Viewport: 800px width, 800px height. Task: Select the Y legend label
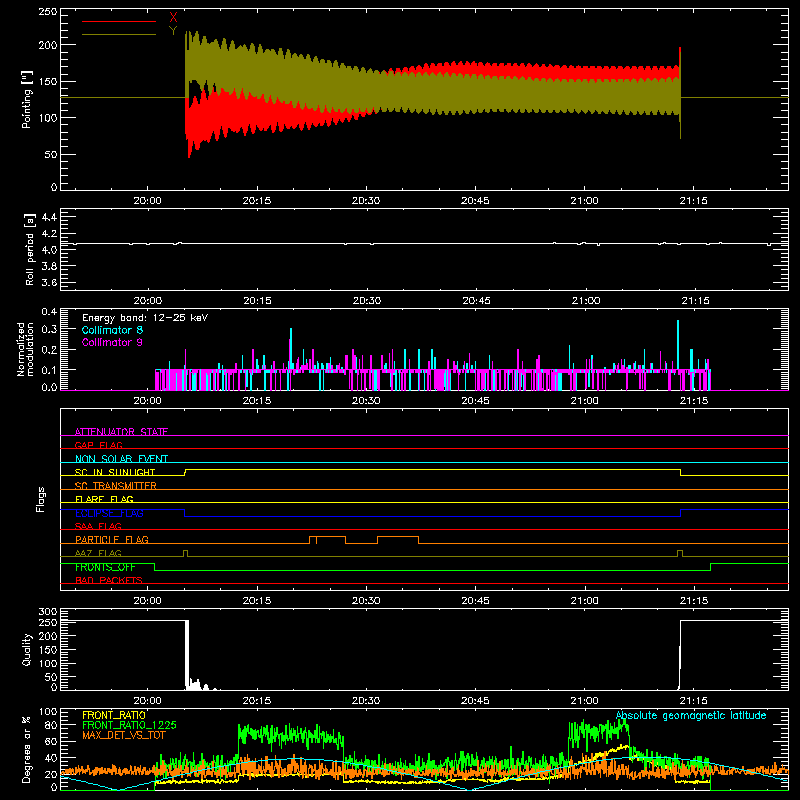[x=173, y=31]
